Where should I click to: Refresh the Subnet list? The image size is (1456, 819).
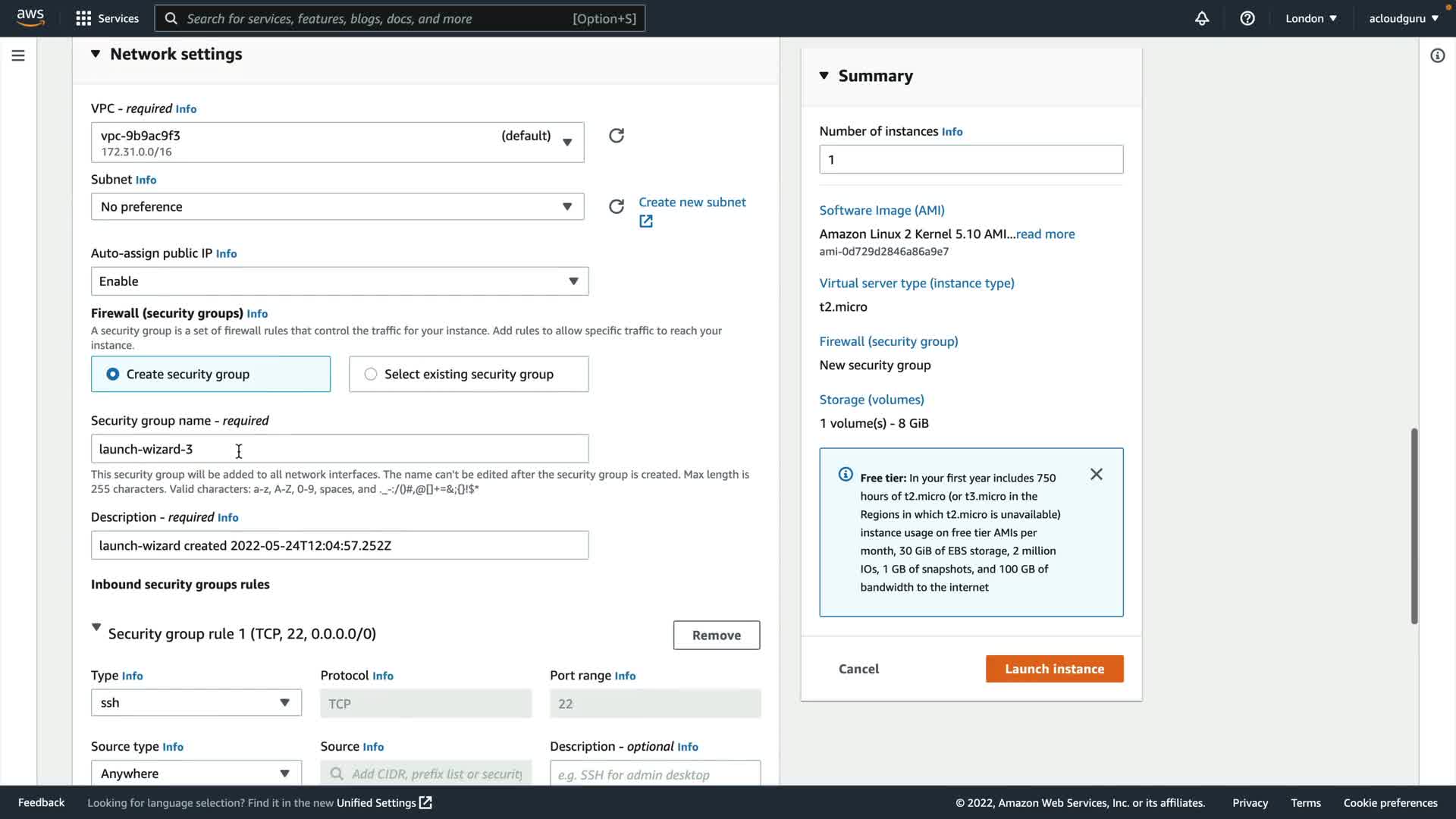click(x=617, y=206)
